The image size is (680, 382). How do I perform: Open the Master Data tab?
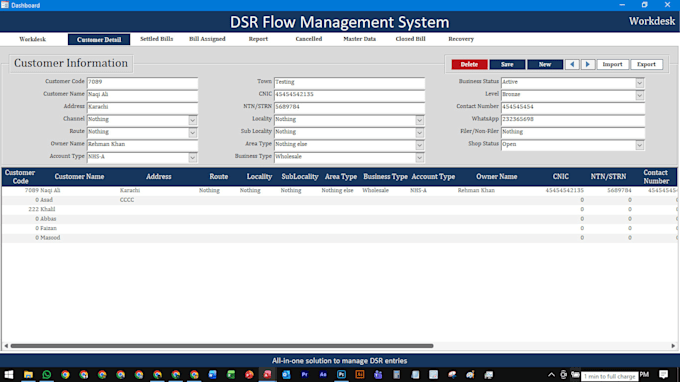click(x=360, y=39)
